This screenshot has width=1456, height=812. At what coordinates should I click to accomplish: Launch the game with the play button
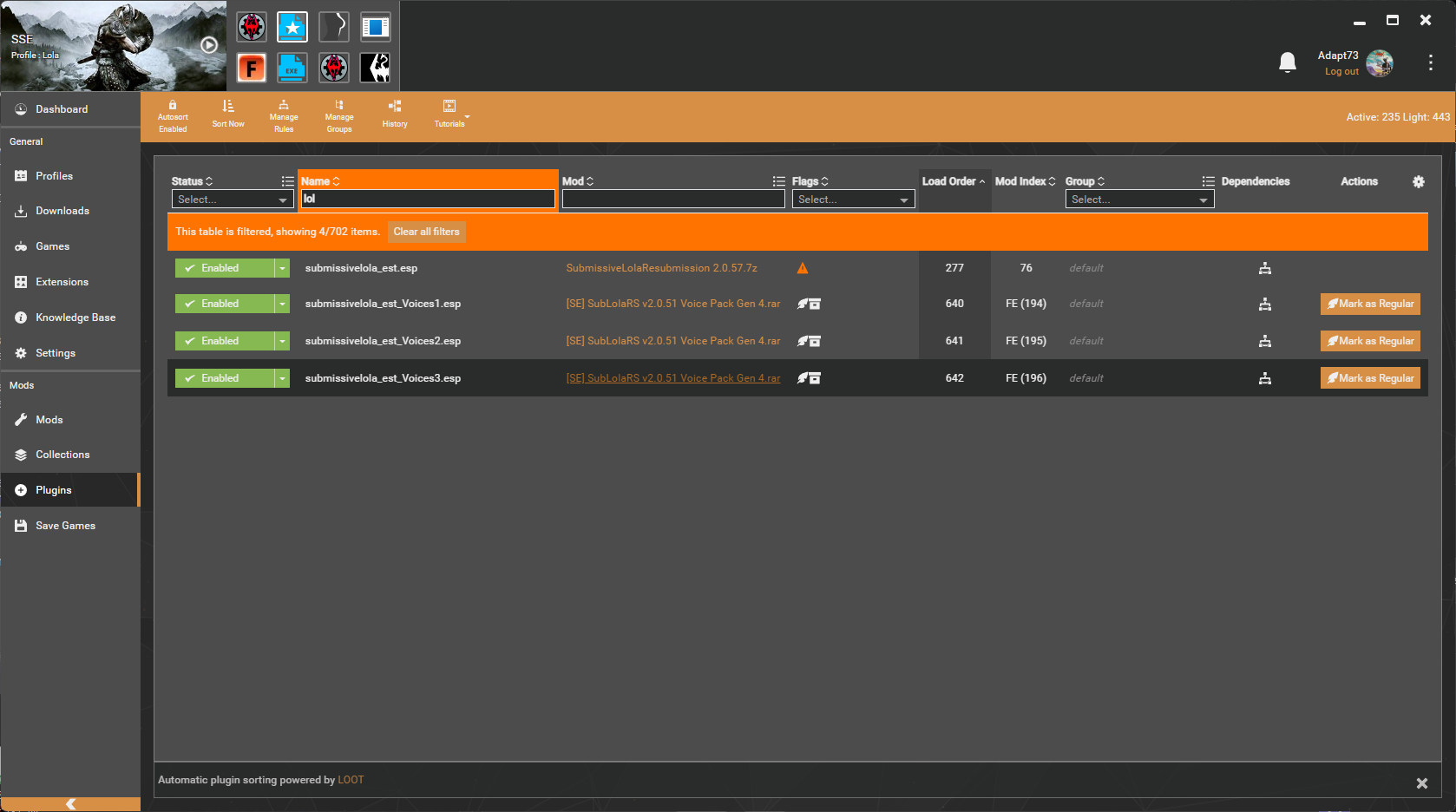tap(209, 45)
